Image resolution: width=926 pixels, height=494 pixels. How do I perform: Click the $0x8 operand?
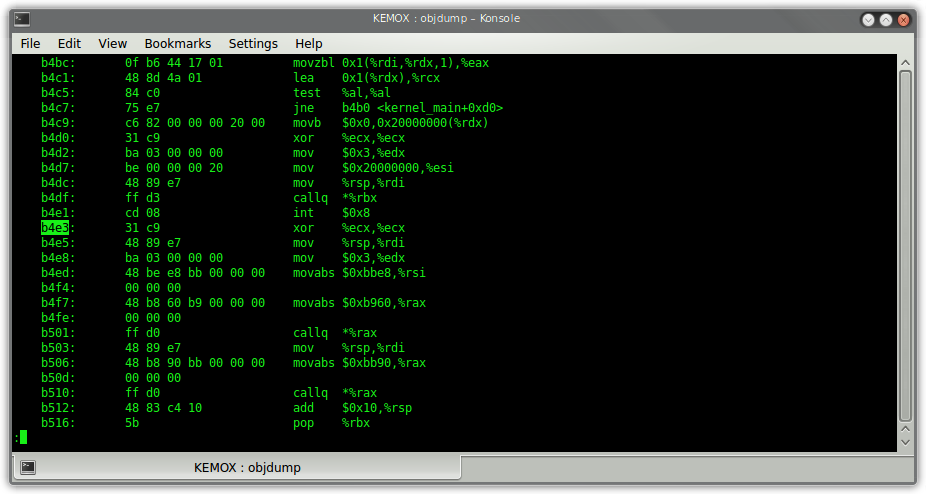356,213
